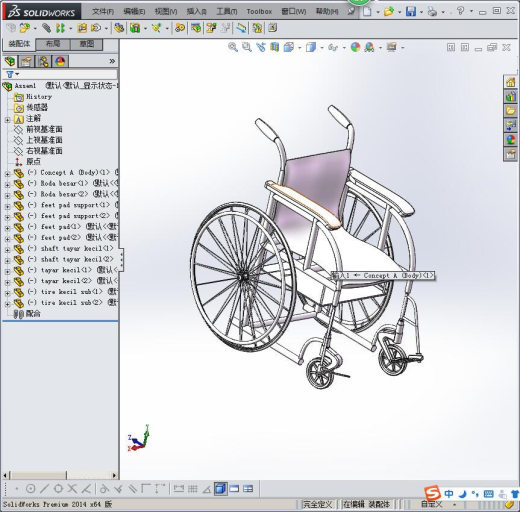
Task: Open the Assembly Features tool
Action: coord(135,28)
